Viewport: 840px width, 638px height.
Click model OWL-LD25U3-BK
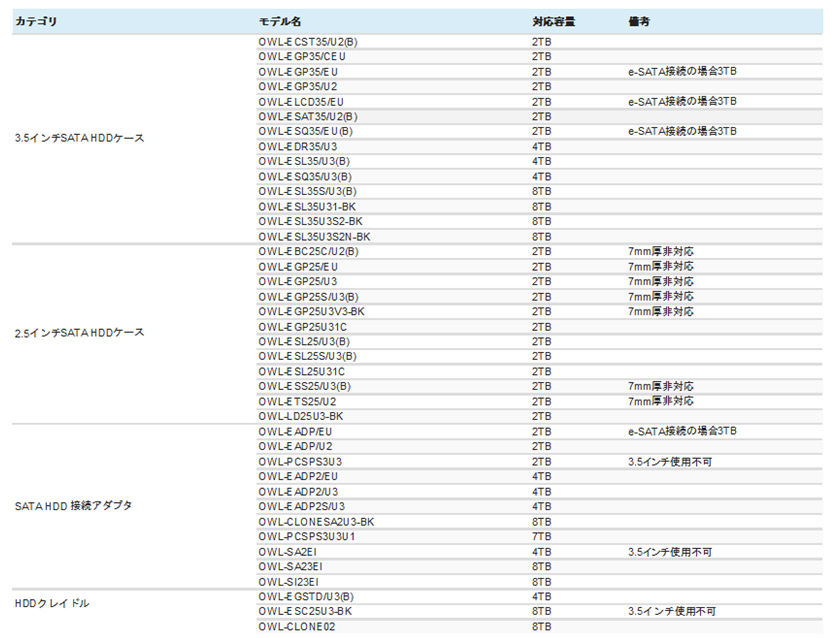point(301,417)
